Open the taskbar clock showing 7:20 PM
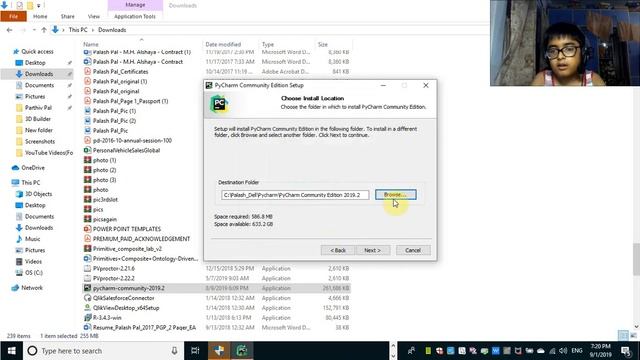The image size is (640, 360). pyautogui.click(x=600, y=351)
